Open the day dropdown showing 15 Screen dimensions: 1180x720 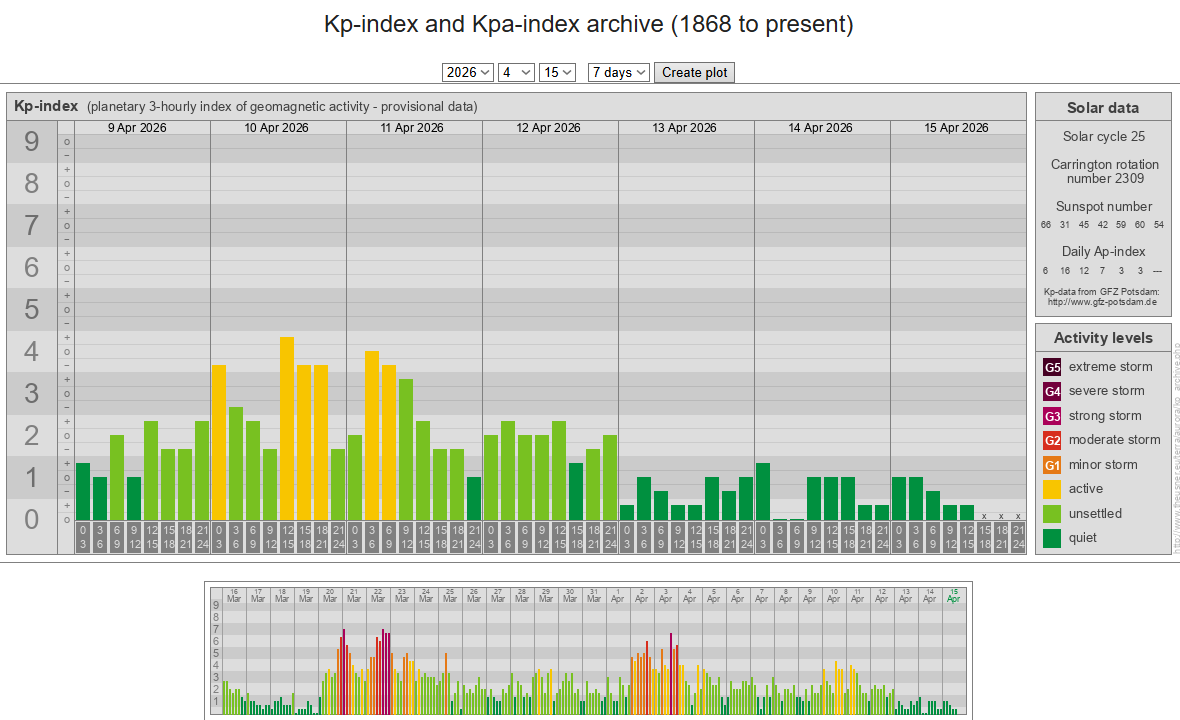pyautogui.click(x=557, y=72)
